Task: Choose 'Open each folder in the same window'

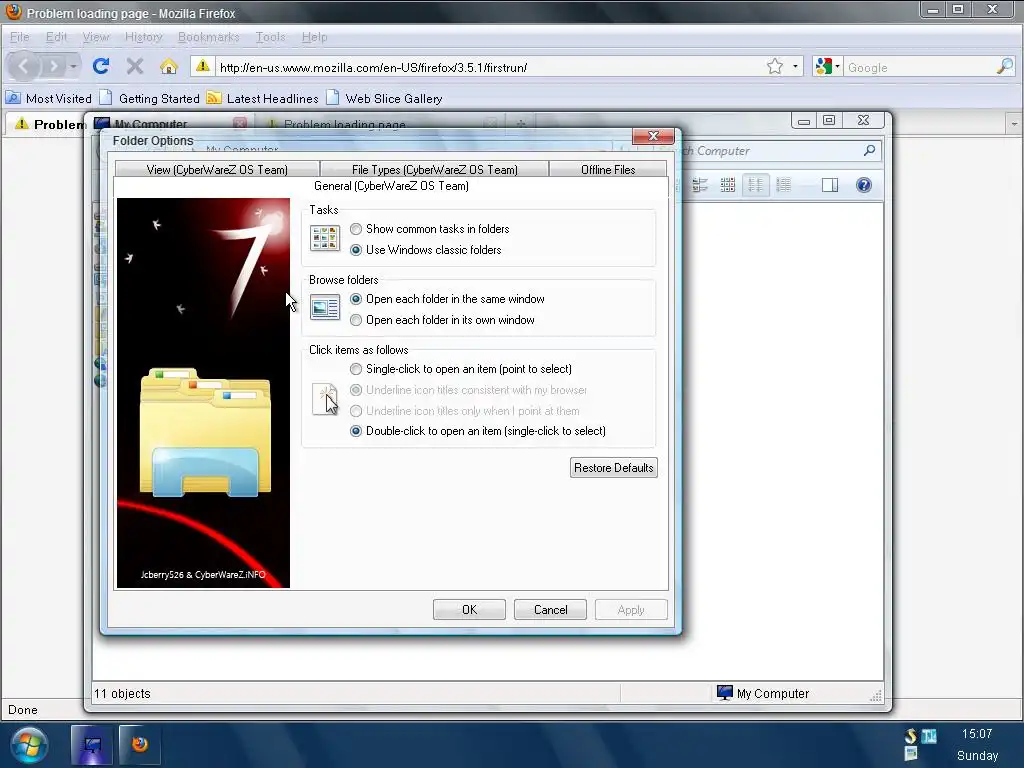Action: pyautogui.click(x=356, y=299)
